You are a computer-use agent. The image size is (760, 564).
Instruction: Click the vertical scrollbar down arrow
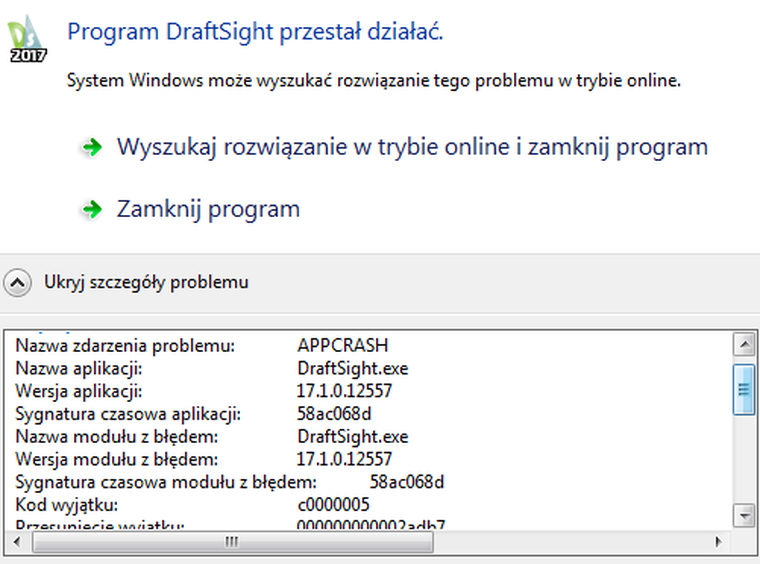coord(744,515)
